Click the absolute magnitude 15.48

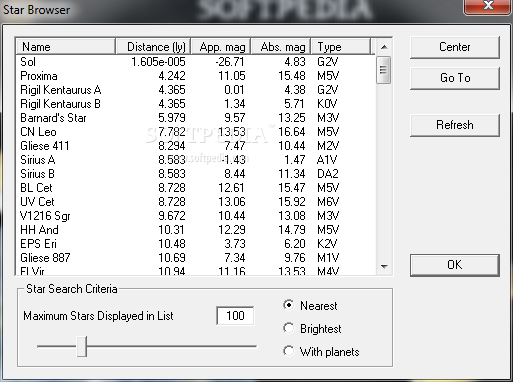[x=292, y=76]
